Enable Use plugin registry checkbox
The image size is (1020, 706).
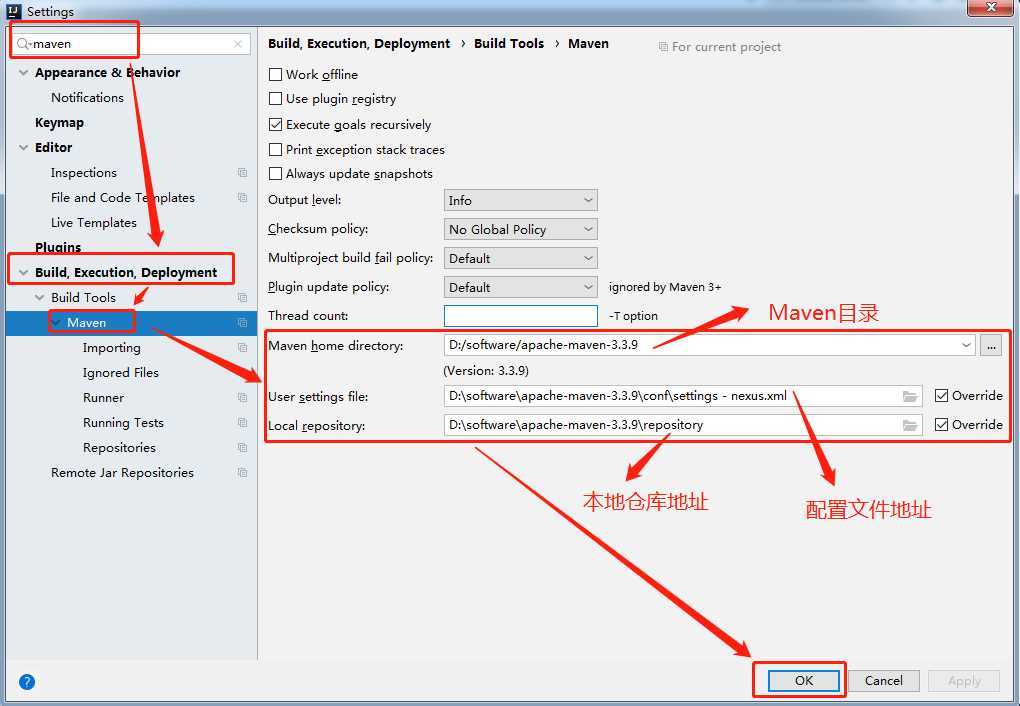coord(275,98)
